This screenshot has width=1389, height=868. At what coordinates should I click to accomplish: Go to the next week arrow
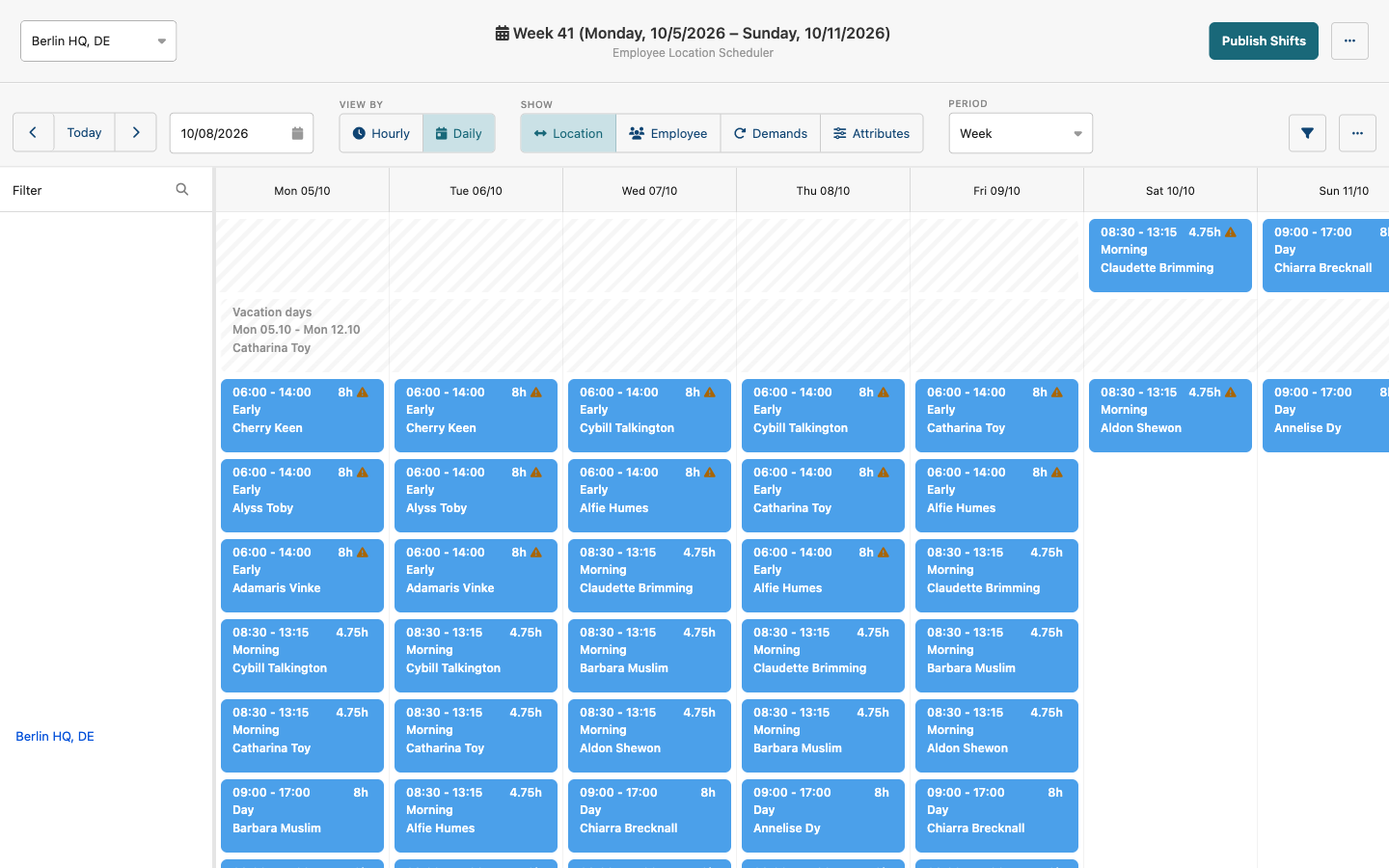point(136,133)
